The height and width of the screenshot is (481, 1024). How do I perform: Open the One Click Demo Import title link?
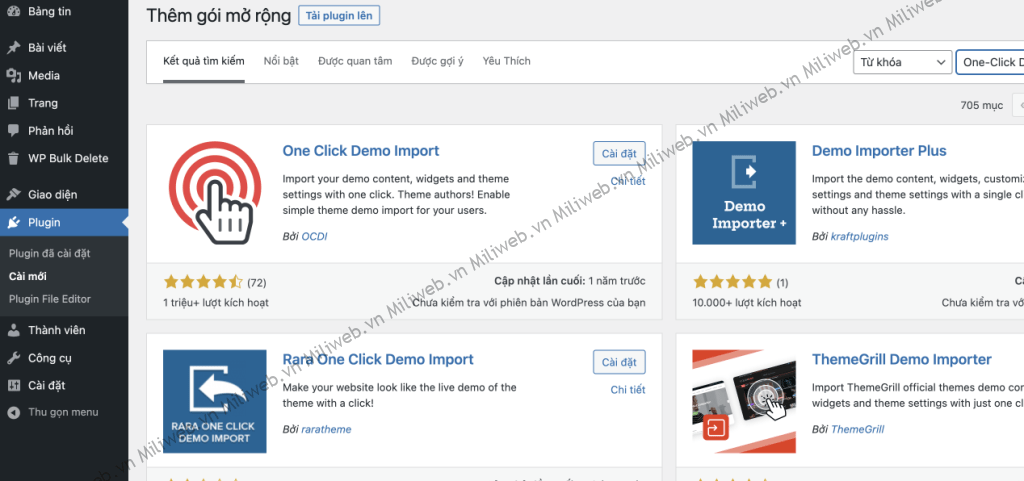(360, 151)
